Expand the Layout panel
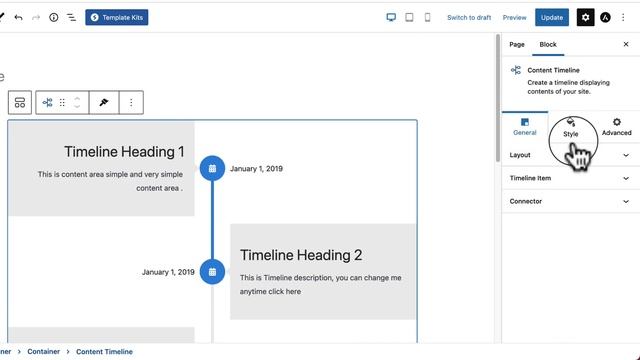 [x=570, y=155]
